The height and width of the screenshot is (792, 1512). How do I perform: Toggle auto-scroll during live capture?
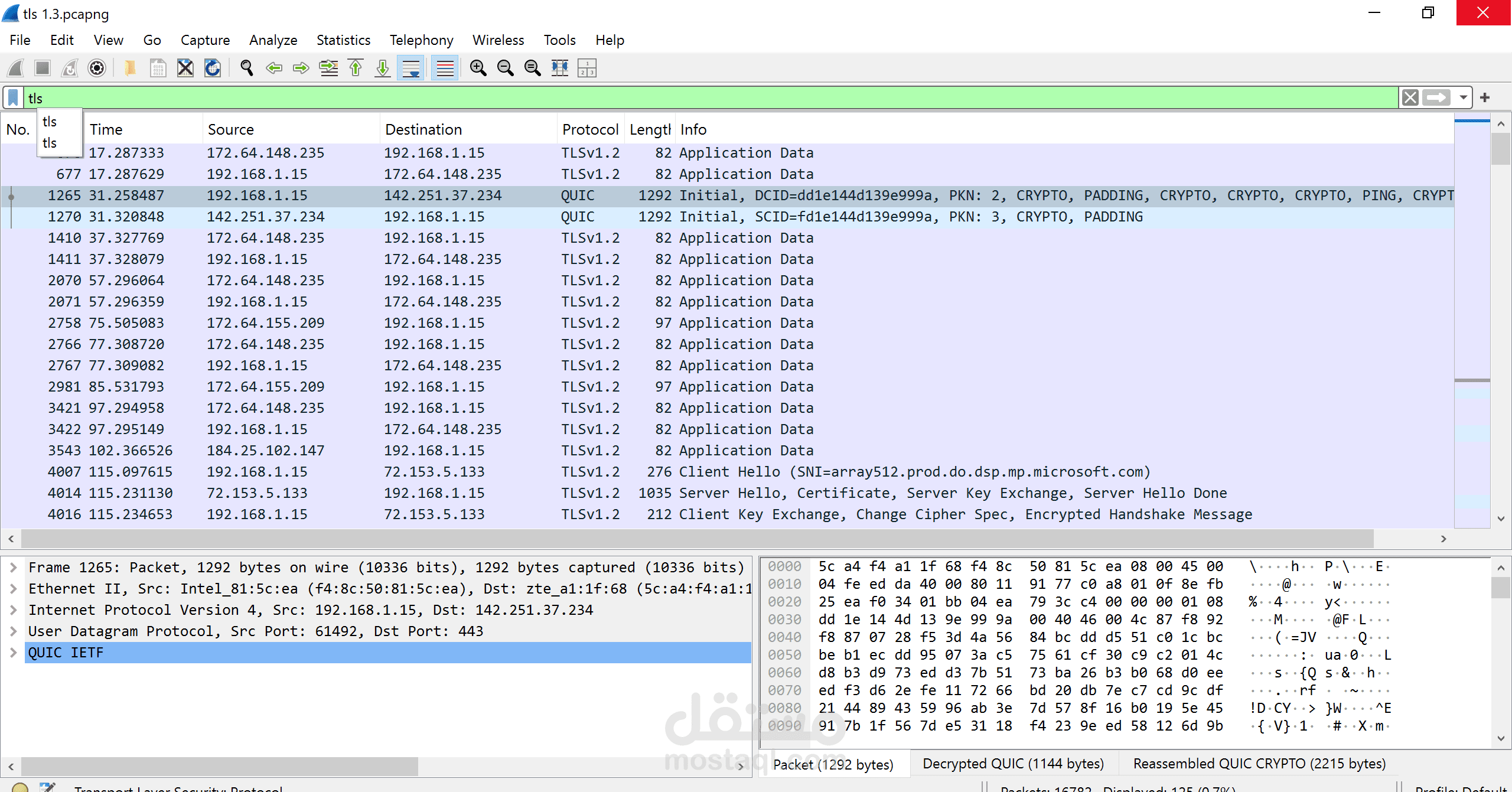point(410,69)
